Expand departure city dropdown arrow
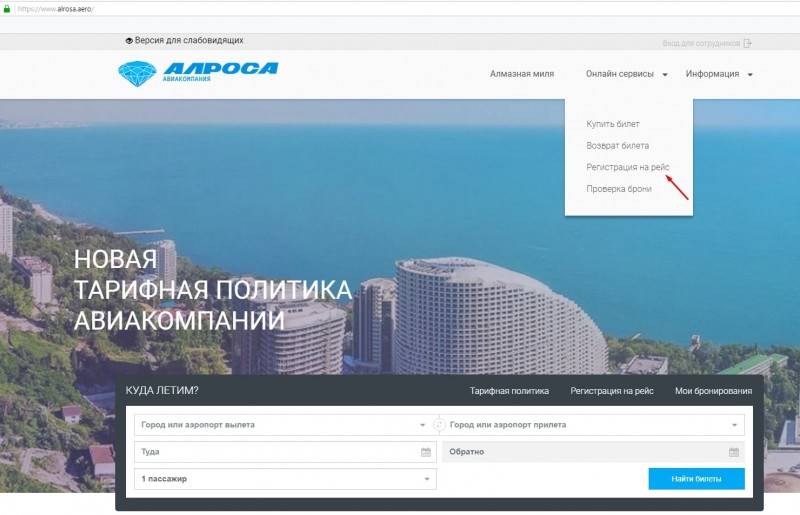 (x=422, y=425)
